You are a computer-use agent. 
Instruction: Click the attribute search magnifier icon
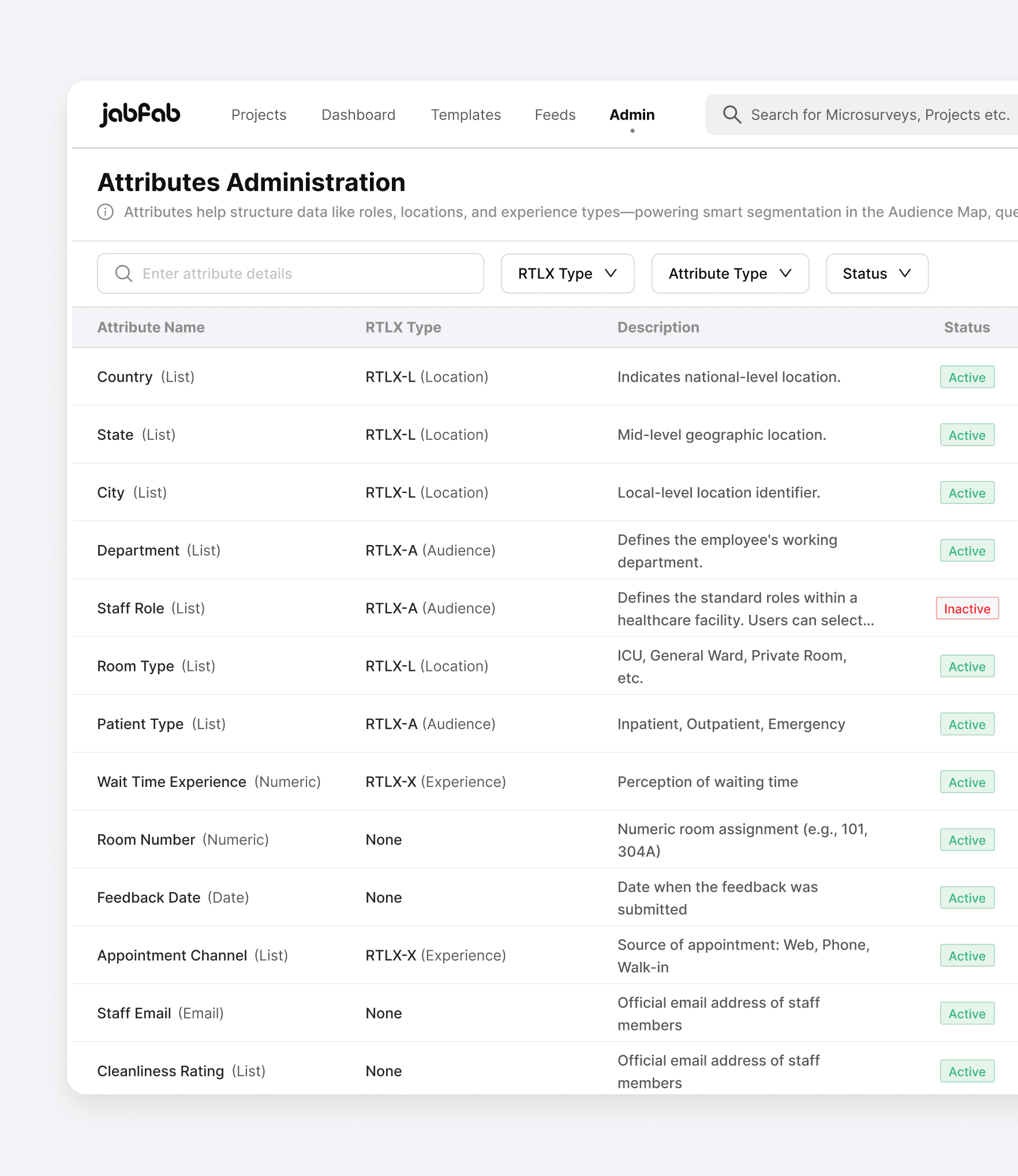tap(123, 273)
